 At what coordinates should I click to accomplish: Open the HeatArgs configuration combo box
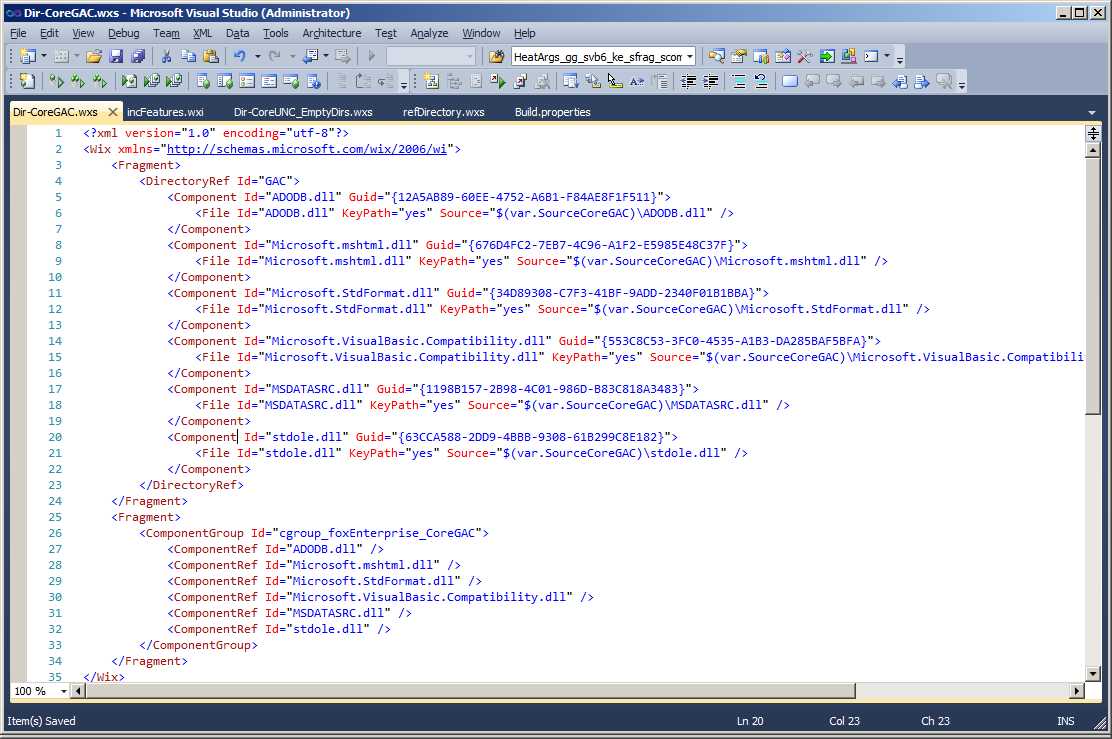[603, 57]
